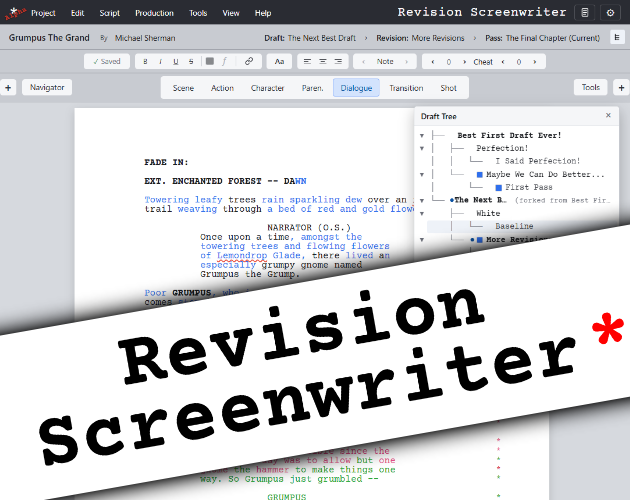
Task: Go to the next Note
Action: (406, 61)
